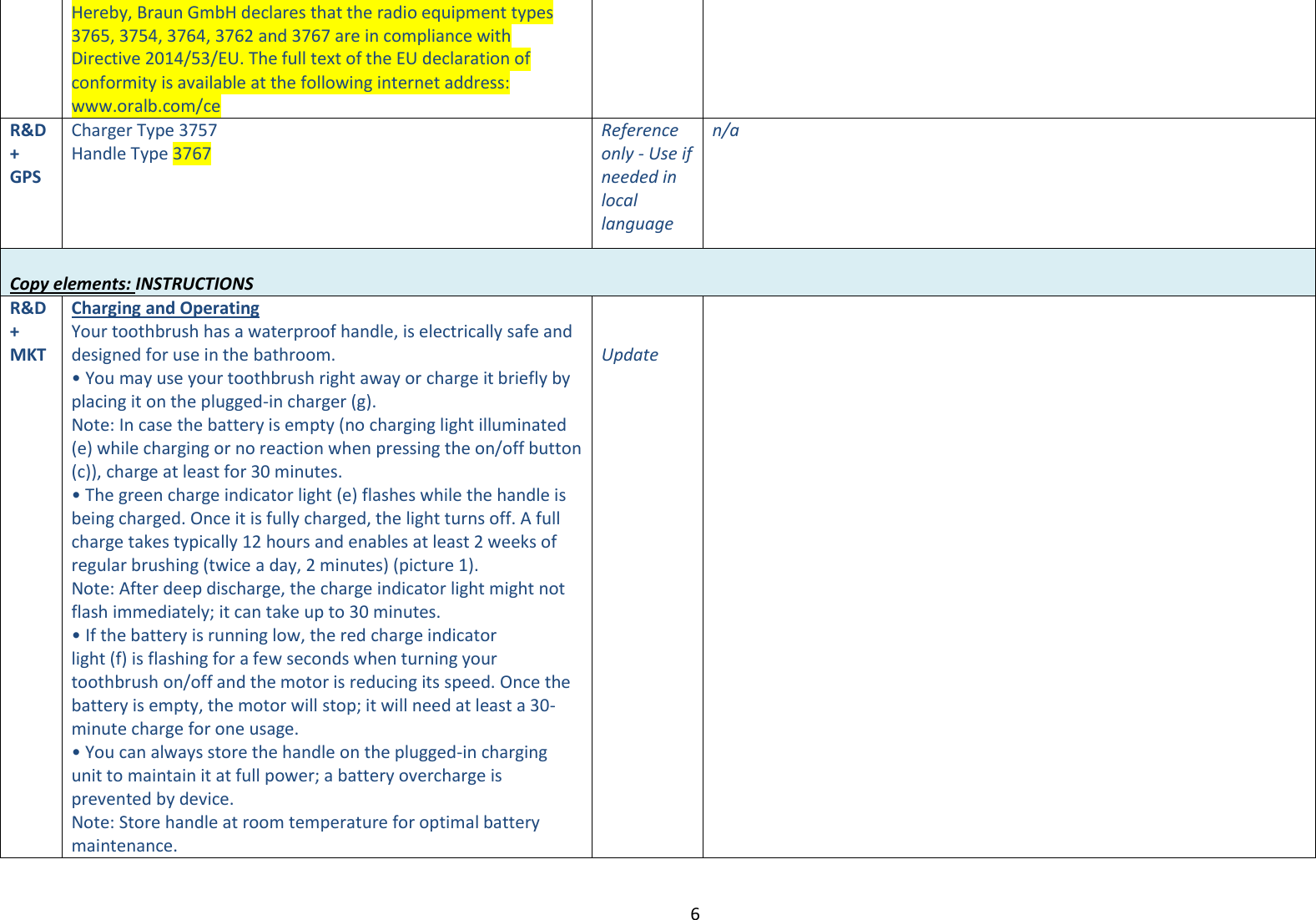Open the www.oralb.com/ce web address
Screen dimensions: 1316x920
146,106
